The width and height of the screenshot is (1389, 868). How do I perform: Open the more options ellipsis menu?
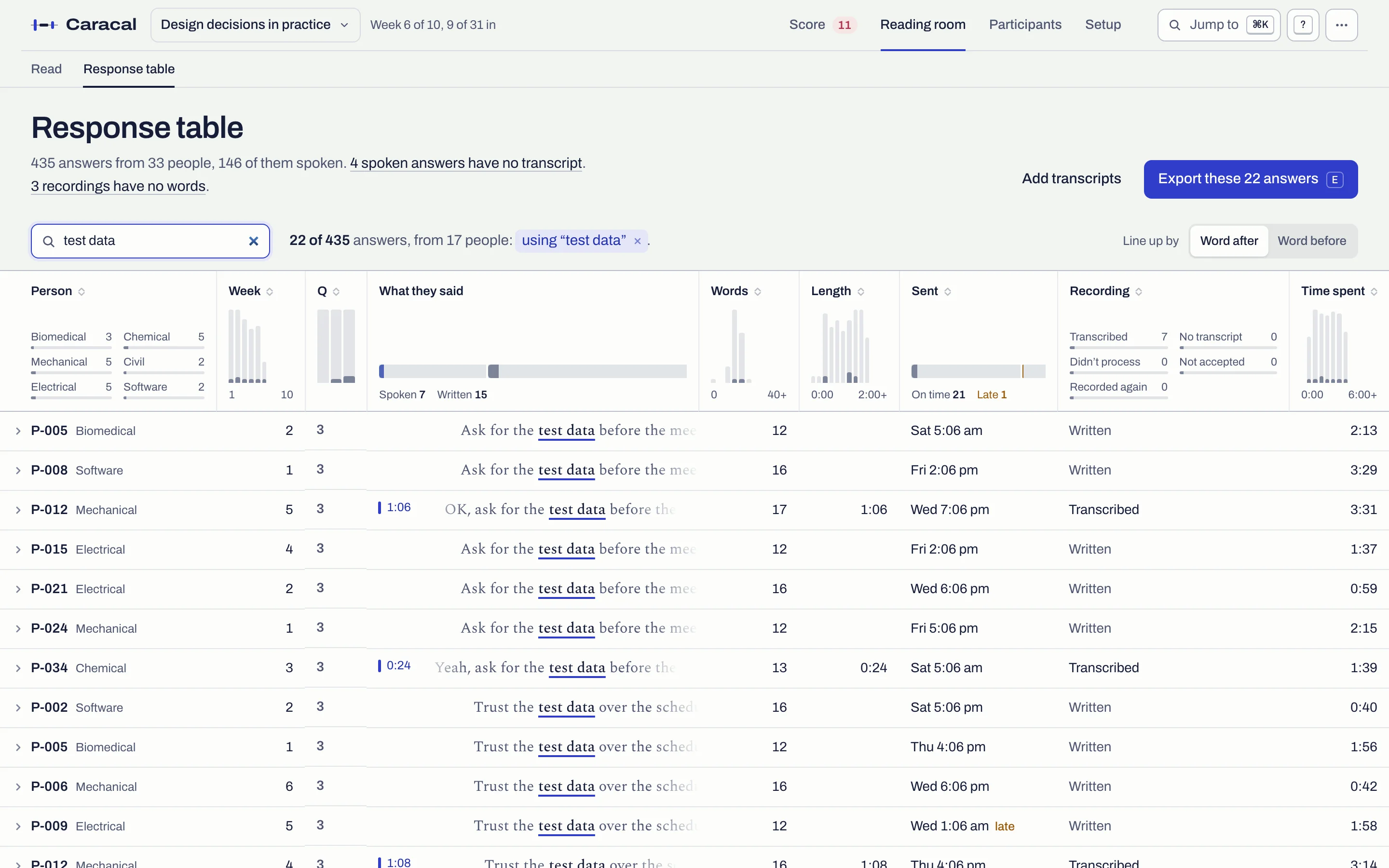tap(1341, 25)
